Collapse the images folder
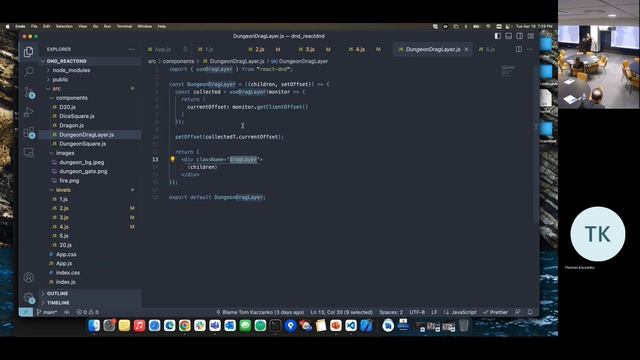The width and height of the screenshot is (640, 360). click(x=91, y=153)
